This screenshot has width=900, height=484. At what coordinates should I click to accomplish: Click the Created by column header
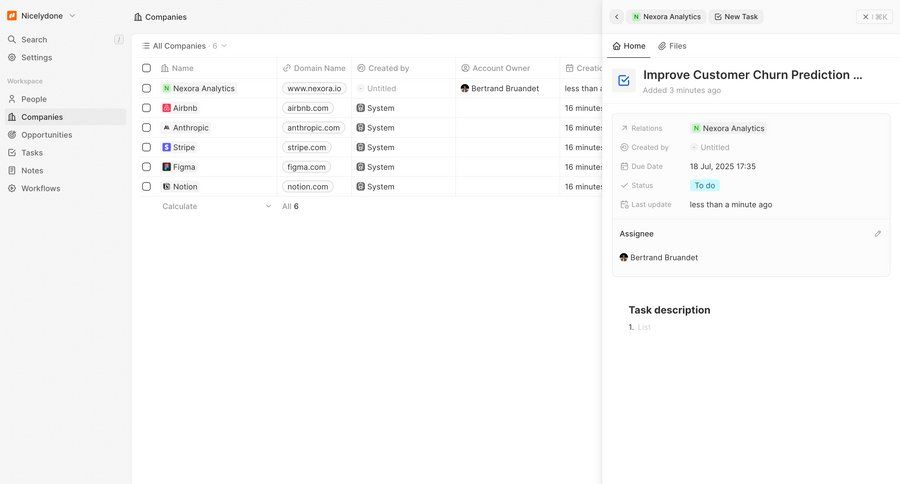(x=383, y=68)
